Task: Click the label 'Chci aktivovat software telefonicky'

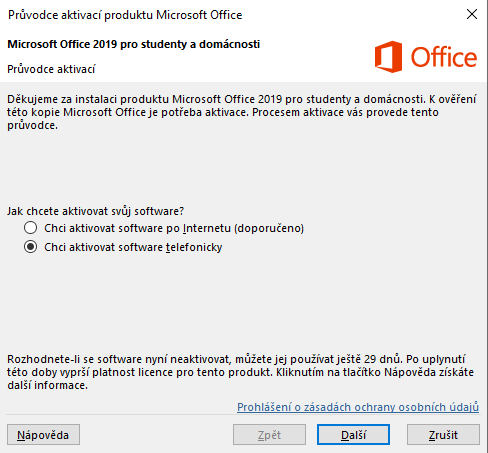Action: click(133, 247)
